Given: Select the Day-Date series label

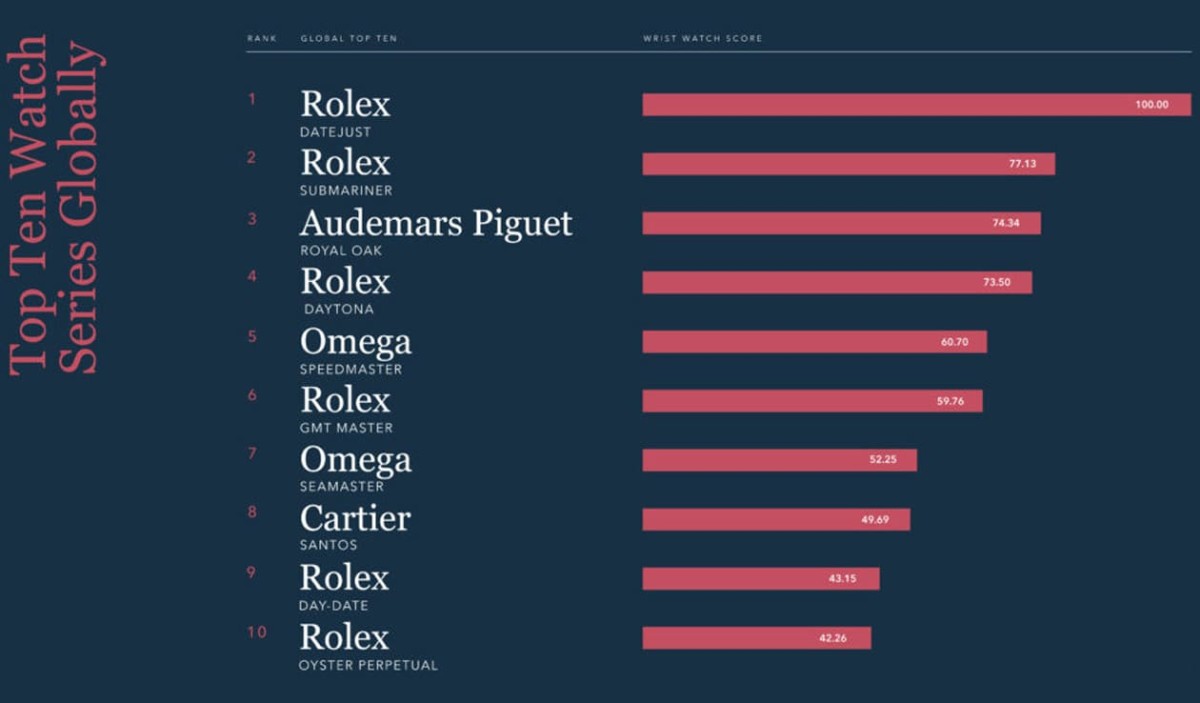Looking at the screenshot, I should pyautogui.click(x=334, y=605).
